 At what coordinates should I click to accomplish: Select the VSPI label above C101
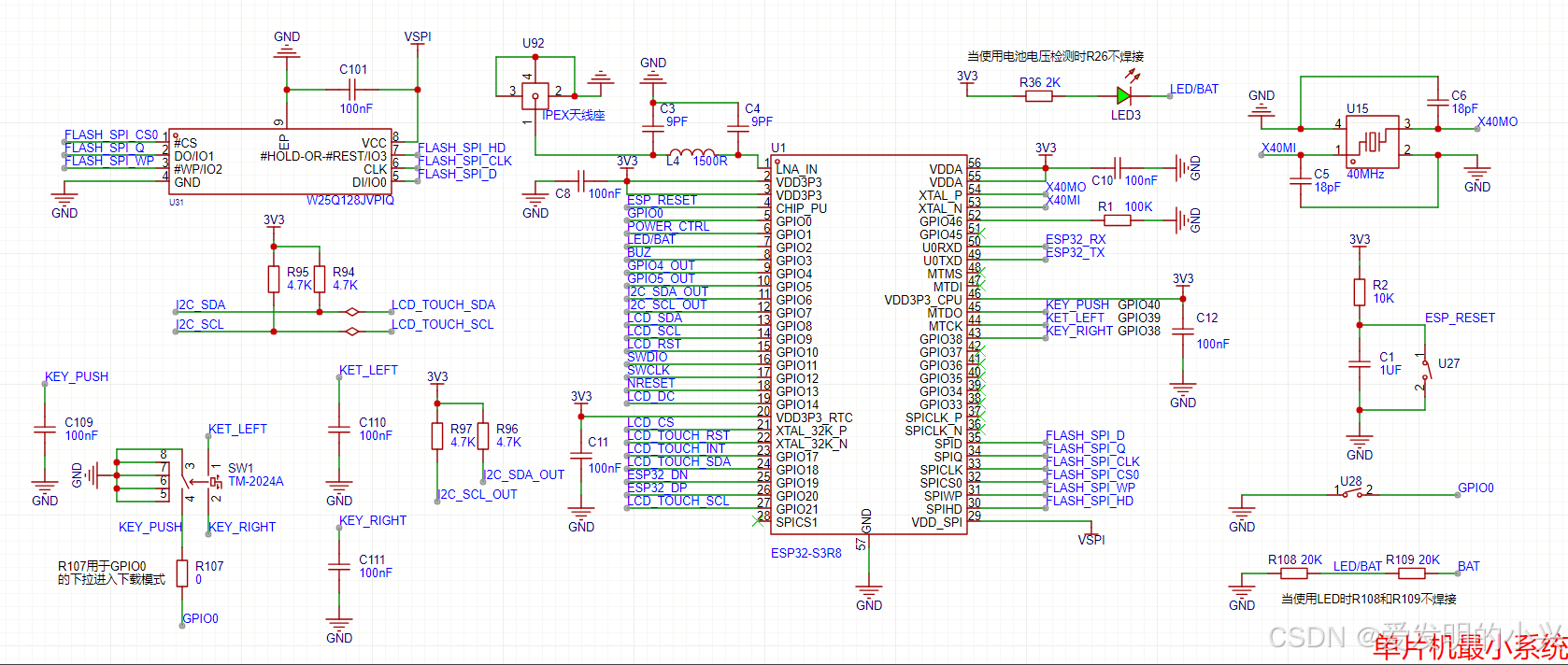418,36
